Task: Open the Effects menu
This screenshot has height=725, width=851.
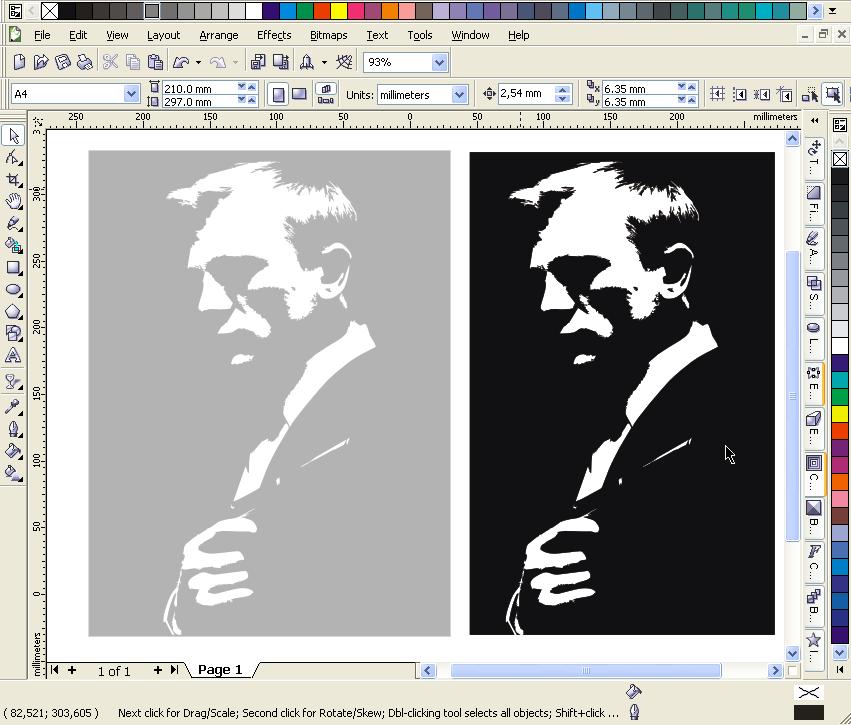Action: [274, 35]
